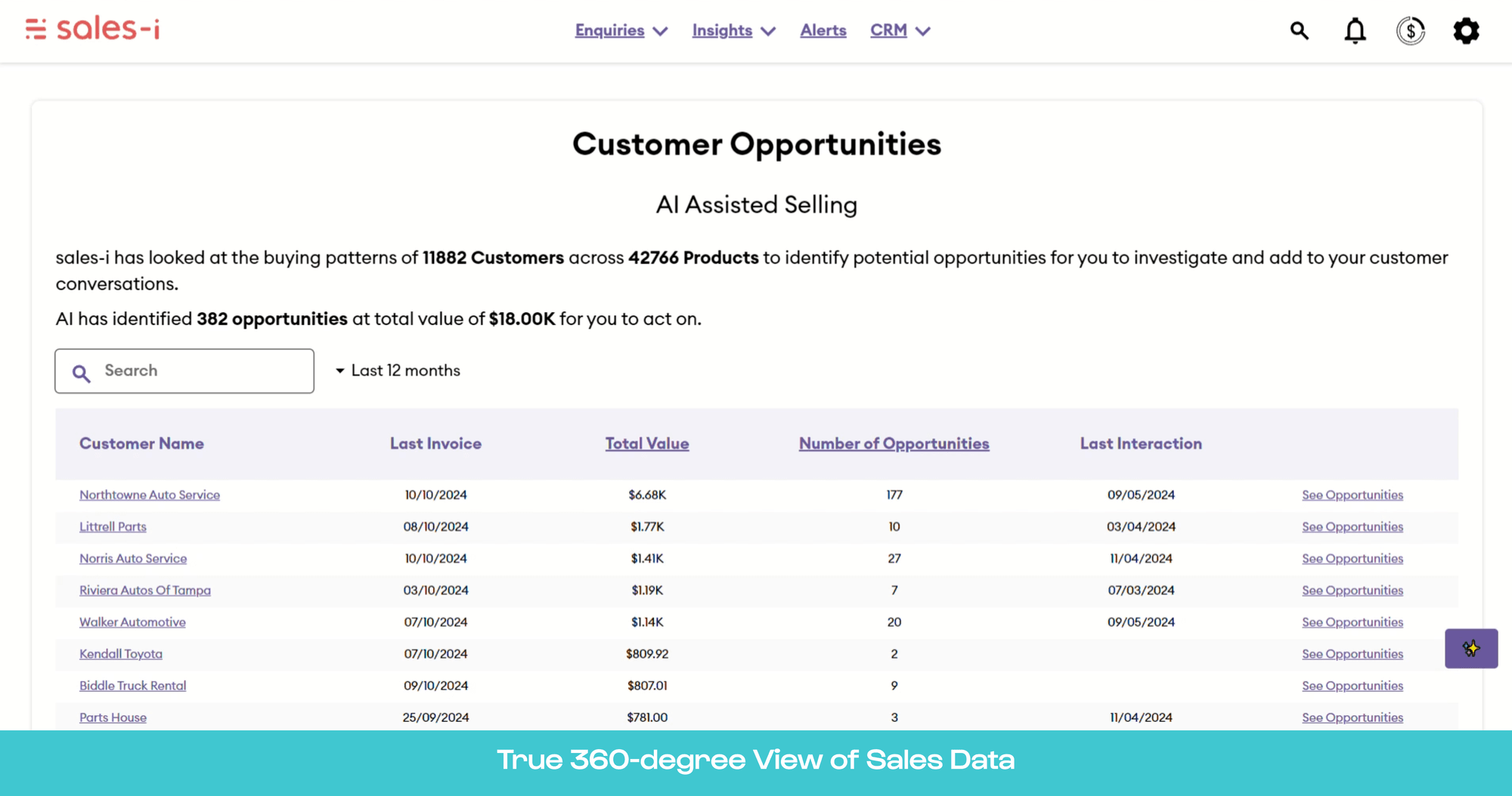The image size is (1512, 796).
Task: Click the $1.14K total value cell
Action: click(646, 621)
